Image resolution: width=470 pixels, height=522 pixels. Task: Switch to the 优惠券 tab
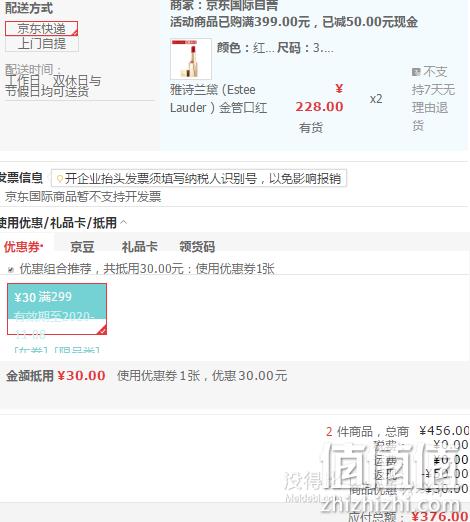(x=23, y=247)
